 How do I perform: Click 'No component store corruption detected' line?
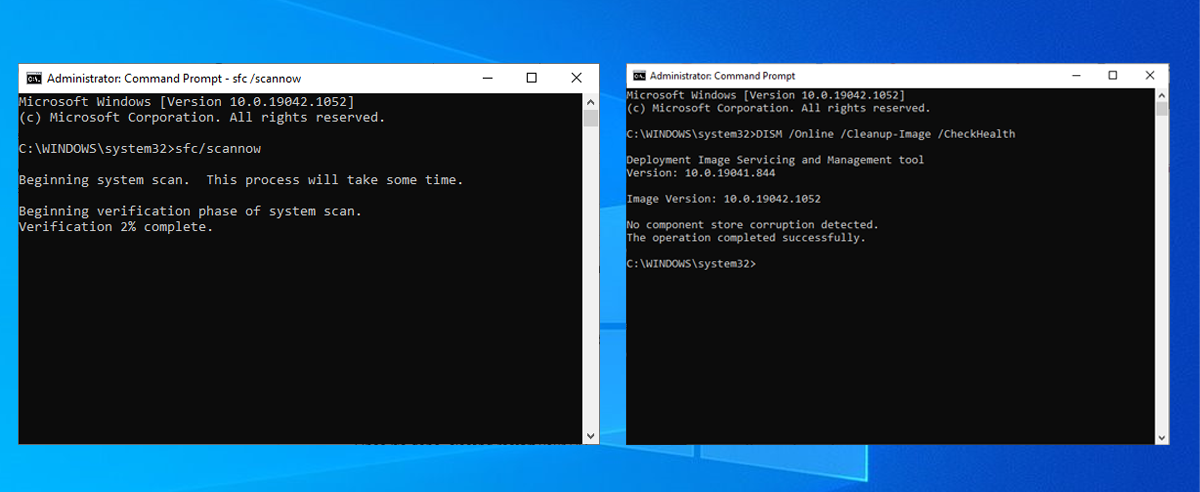752,225
